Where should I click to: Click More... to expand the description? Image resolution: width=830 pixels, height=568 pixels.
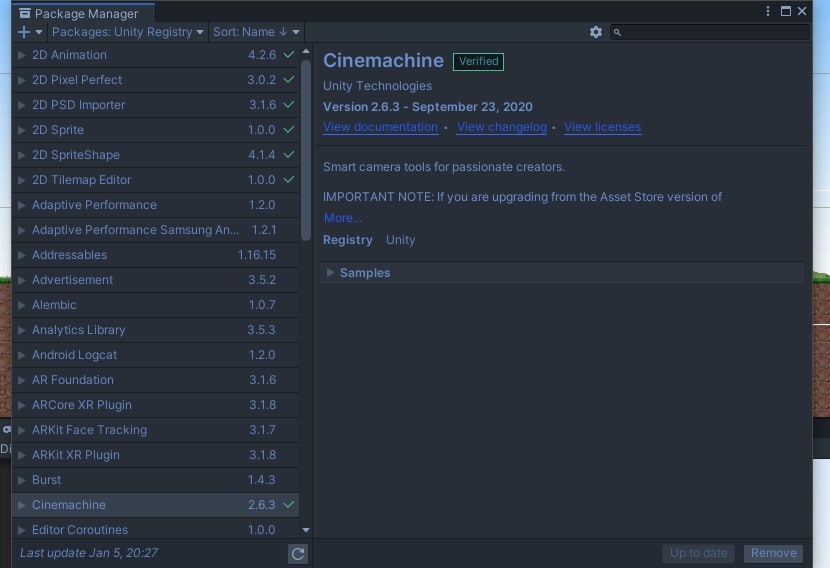tap(343, 218)
